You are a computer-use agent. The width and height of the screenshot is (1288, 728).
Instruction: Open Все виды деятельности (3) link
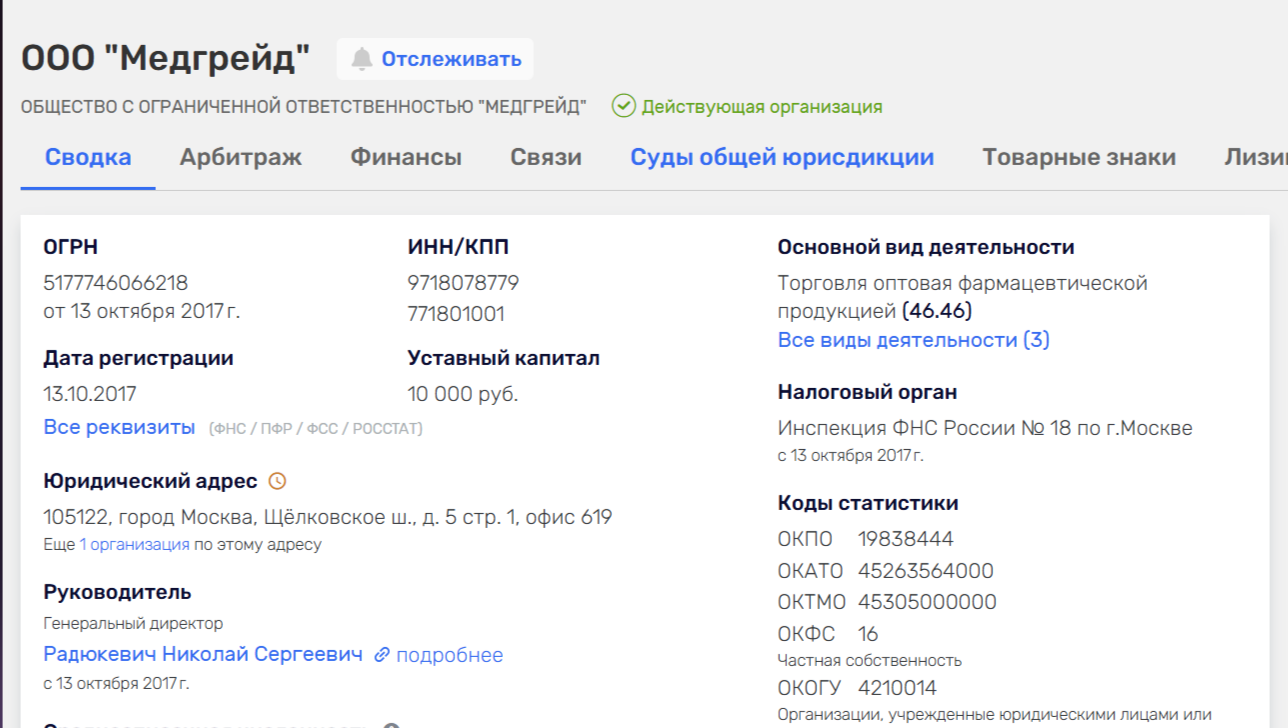pos(914,340)
